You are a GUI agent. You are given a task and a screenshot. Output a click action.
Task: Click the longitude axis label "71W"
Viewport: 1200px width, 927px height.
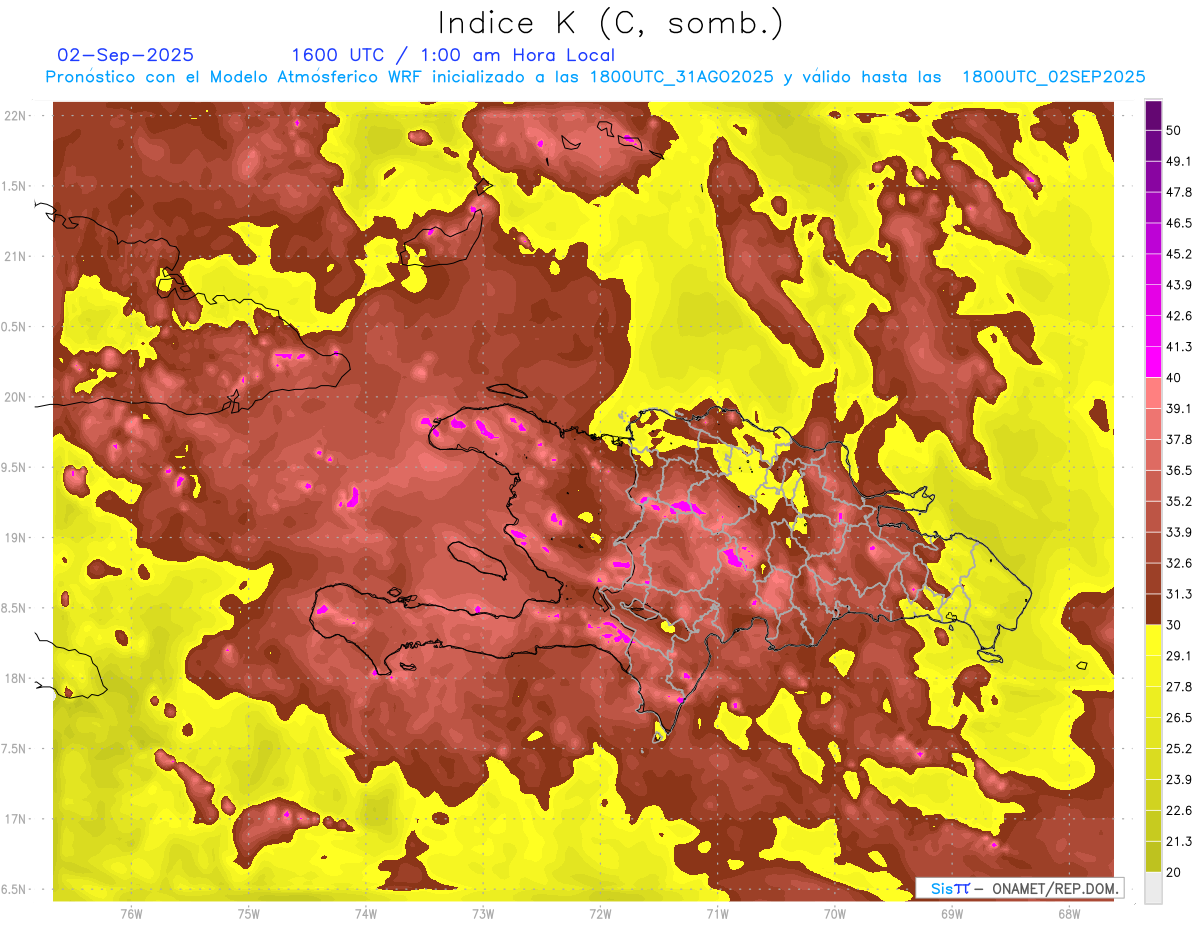pos(717,914)
